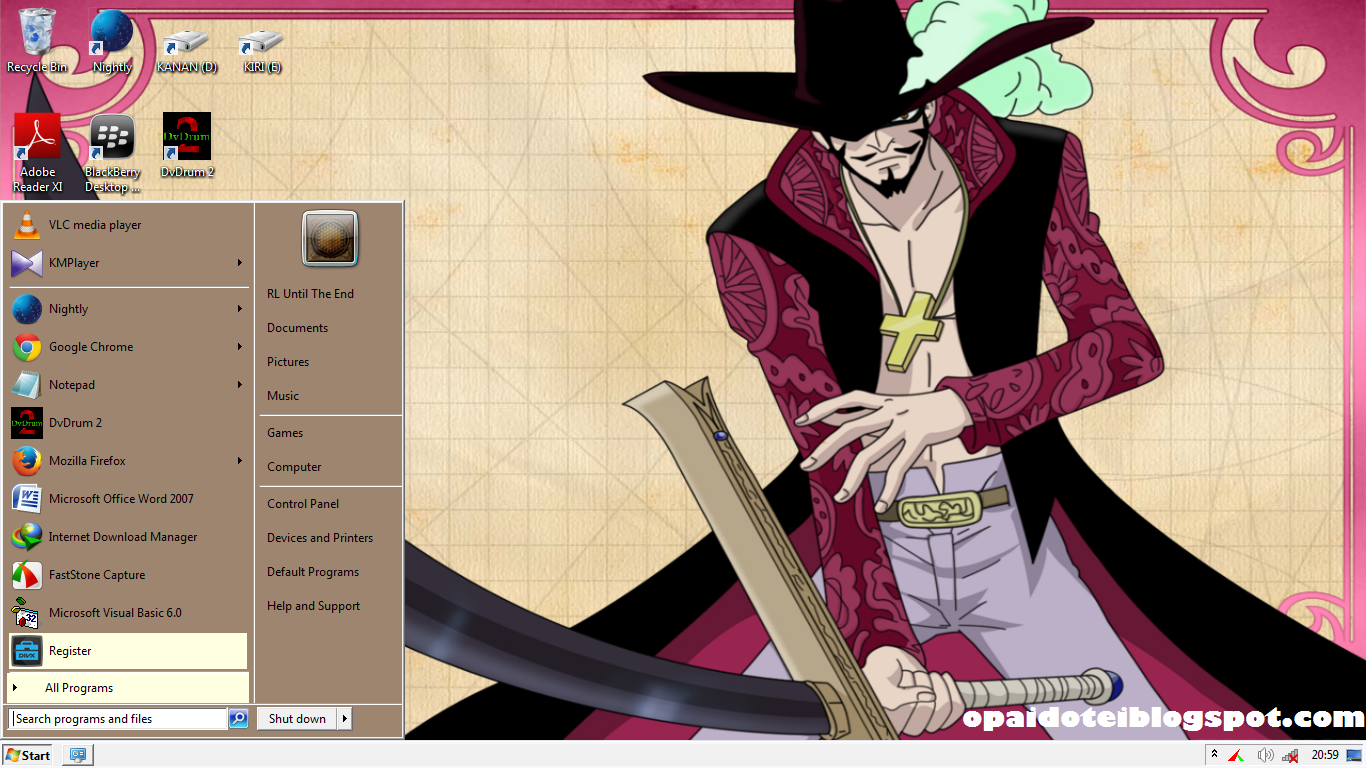Open Devices and Printers
The image size is (1366, 768).
[x=330, y=538]
